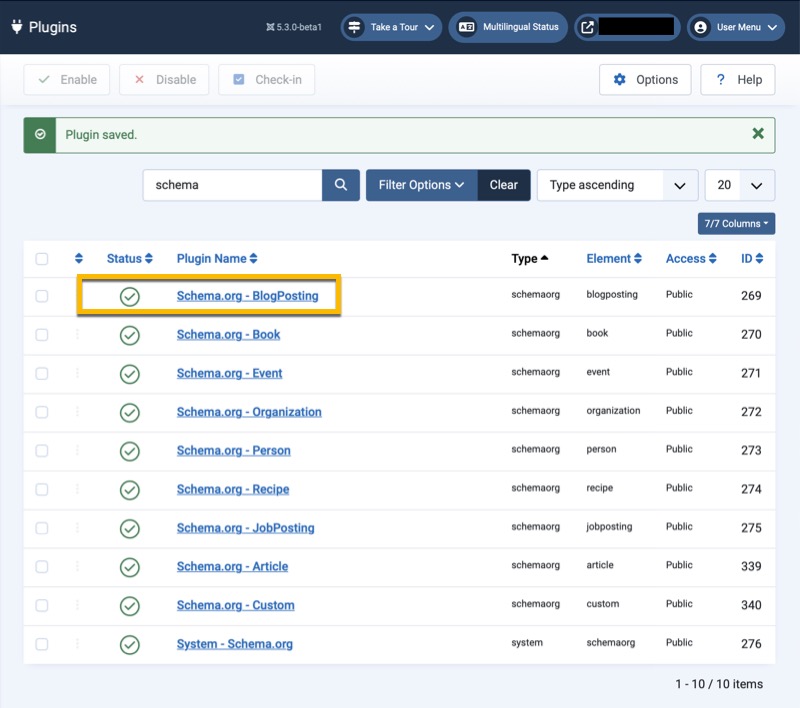This screenshot has width=800, height=708.
Task: Click status icon for Schema.org - JobPosting
Action: (x=129, y=528)
